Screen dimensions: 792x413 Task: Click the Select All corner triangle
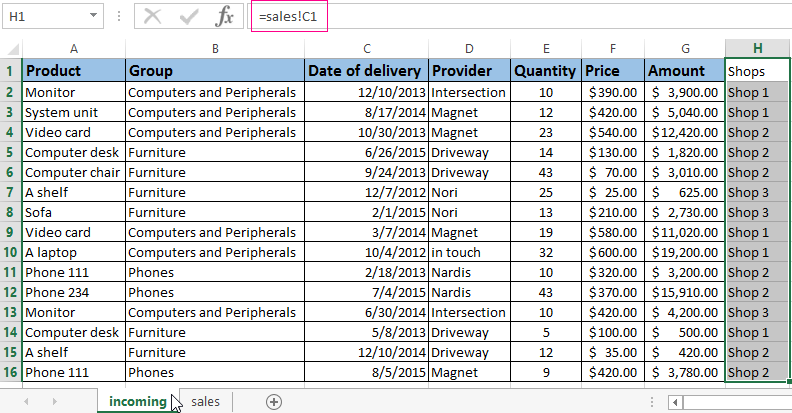(11, 48)
